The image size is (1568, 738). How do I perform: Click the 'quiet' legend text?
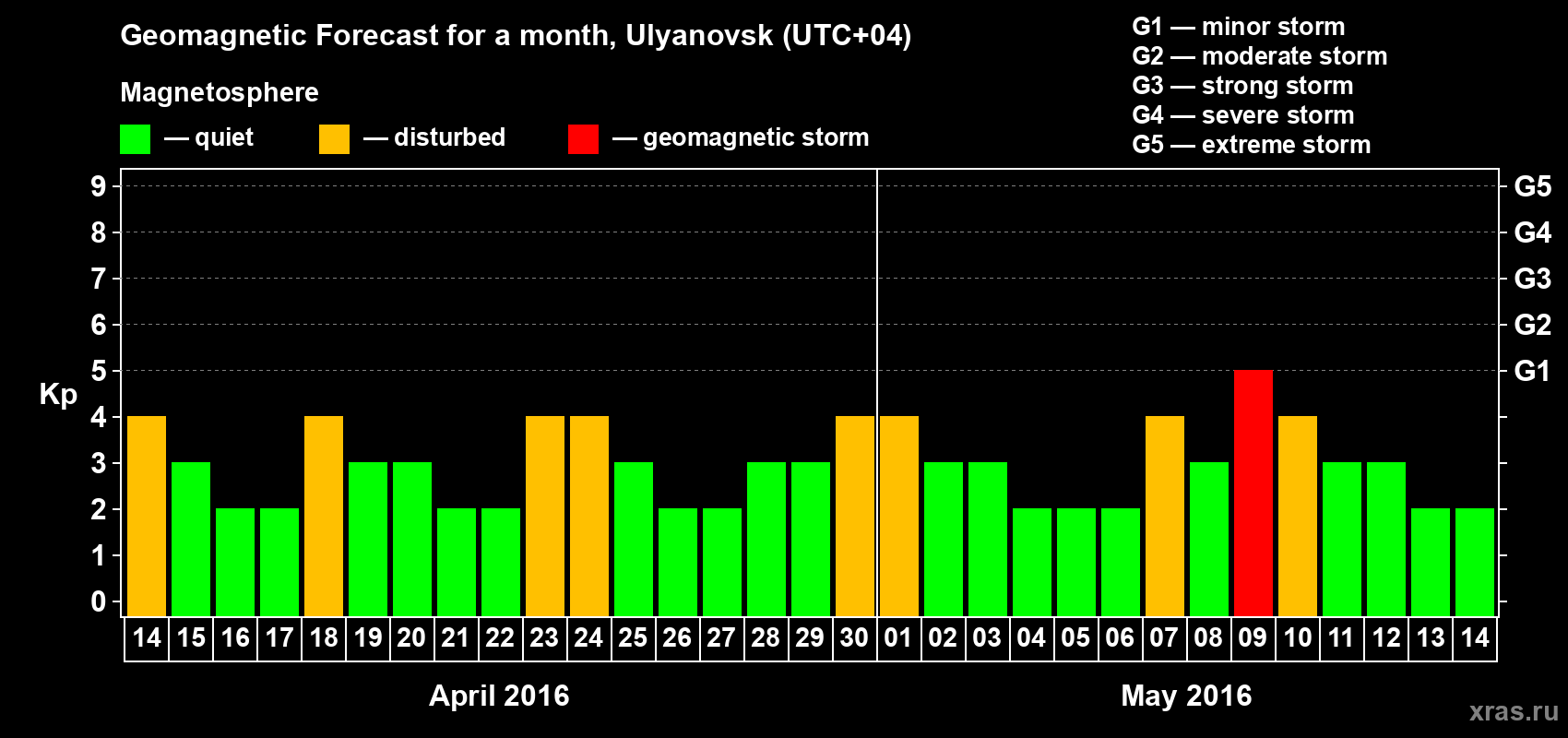point(224,138)
